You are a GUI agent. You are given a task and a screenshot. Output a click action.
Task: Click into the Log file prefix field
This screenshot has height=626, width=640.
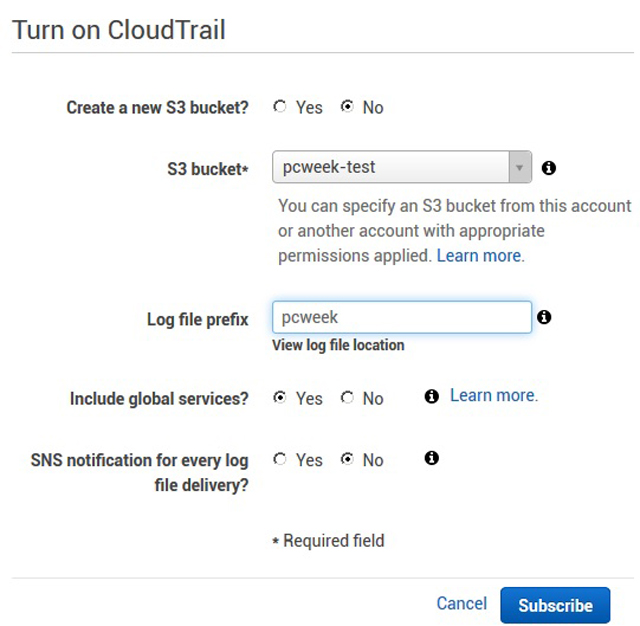tap(402, 317)
